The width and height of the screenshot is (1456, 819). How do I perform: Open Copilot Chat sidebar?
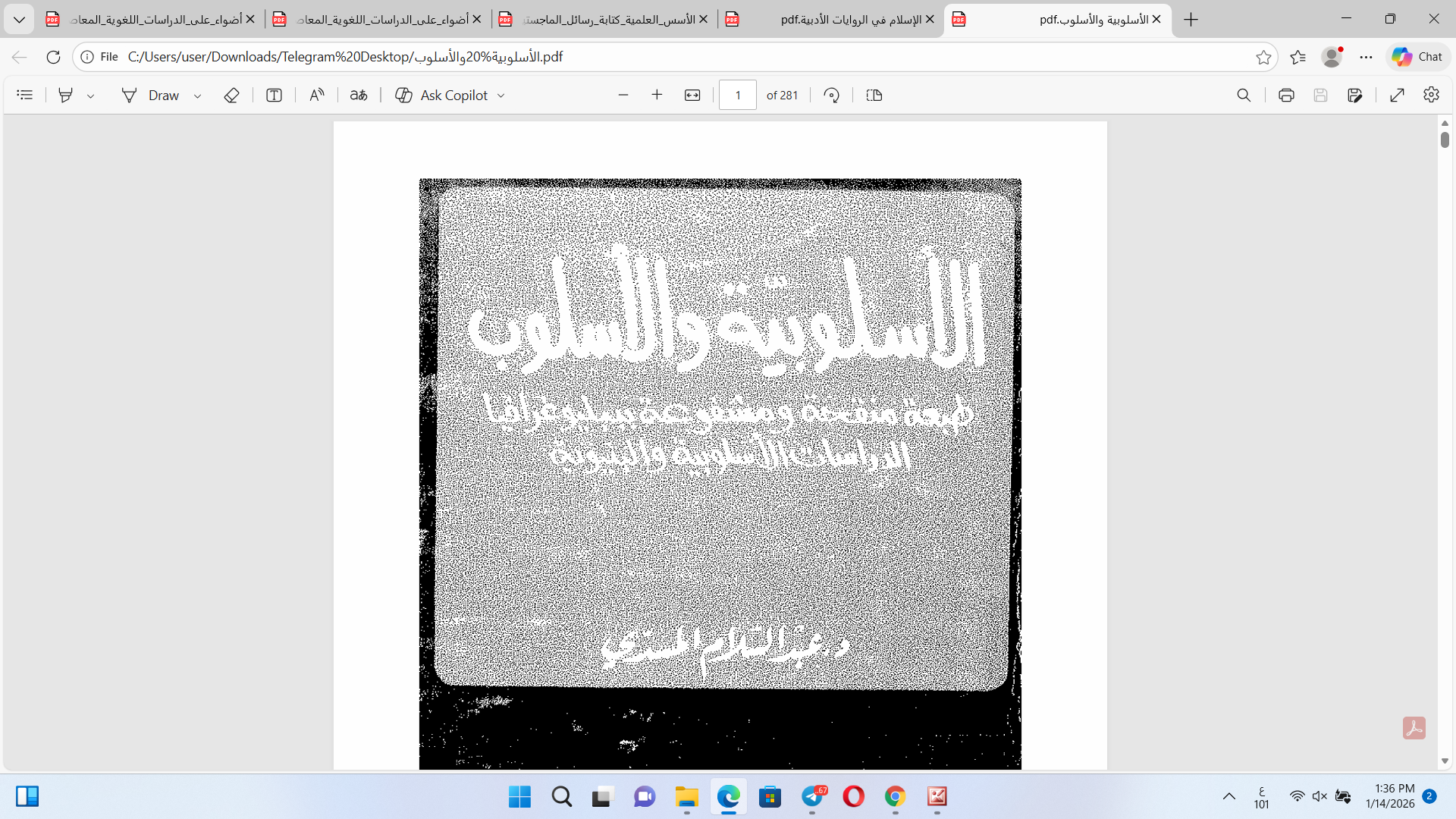(x=1417, y=57)
